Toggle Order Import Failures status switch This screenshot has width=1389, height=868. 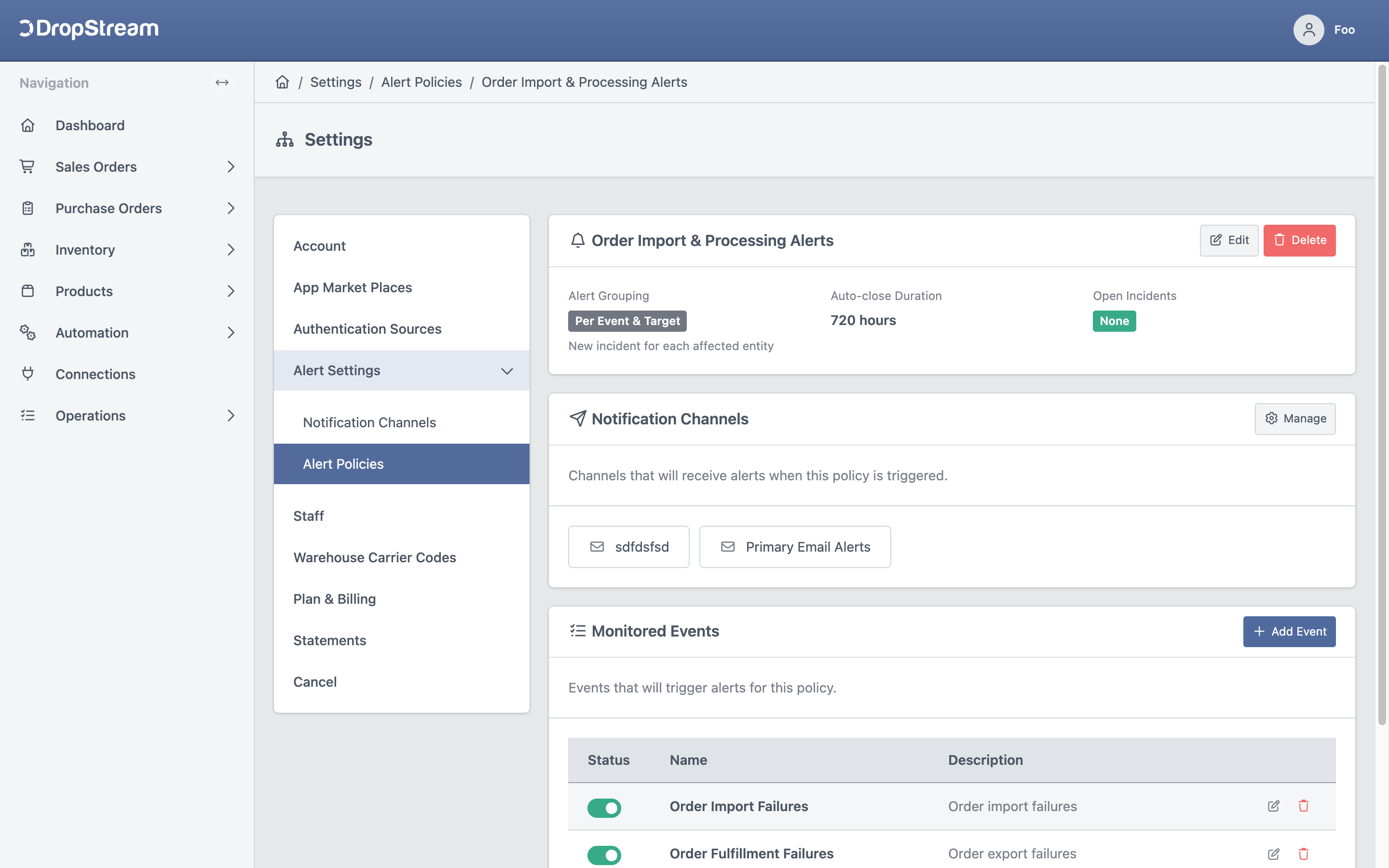[x=604, y=808]
